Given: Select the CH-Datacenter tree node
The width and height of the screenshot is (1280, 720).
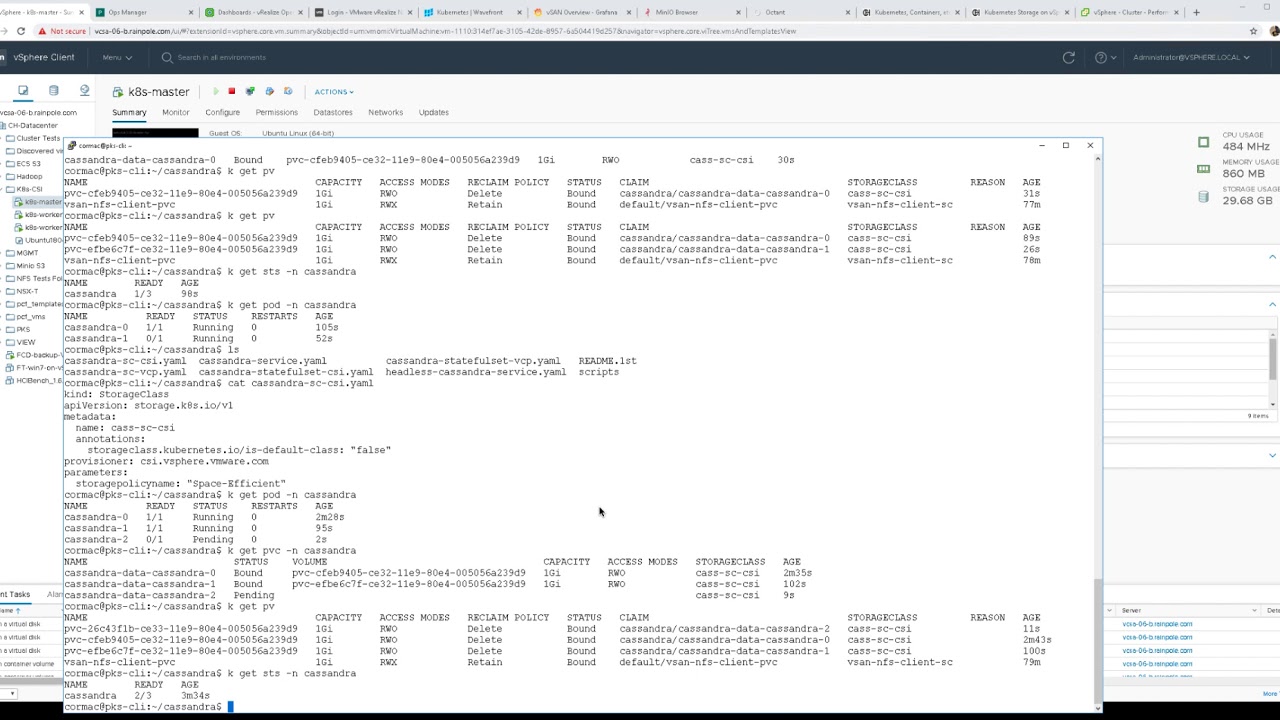Looking at the screenshot, I should coord(33,125).
